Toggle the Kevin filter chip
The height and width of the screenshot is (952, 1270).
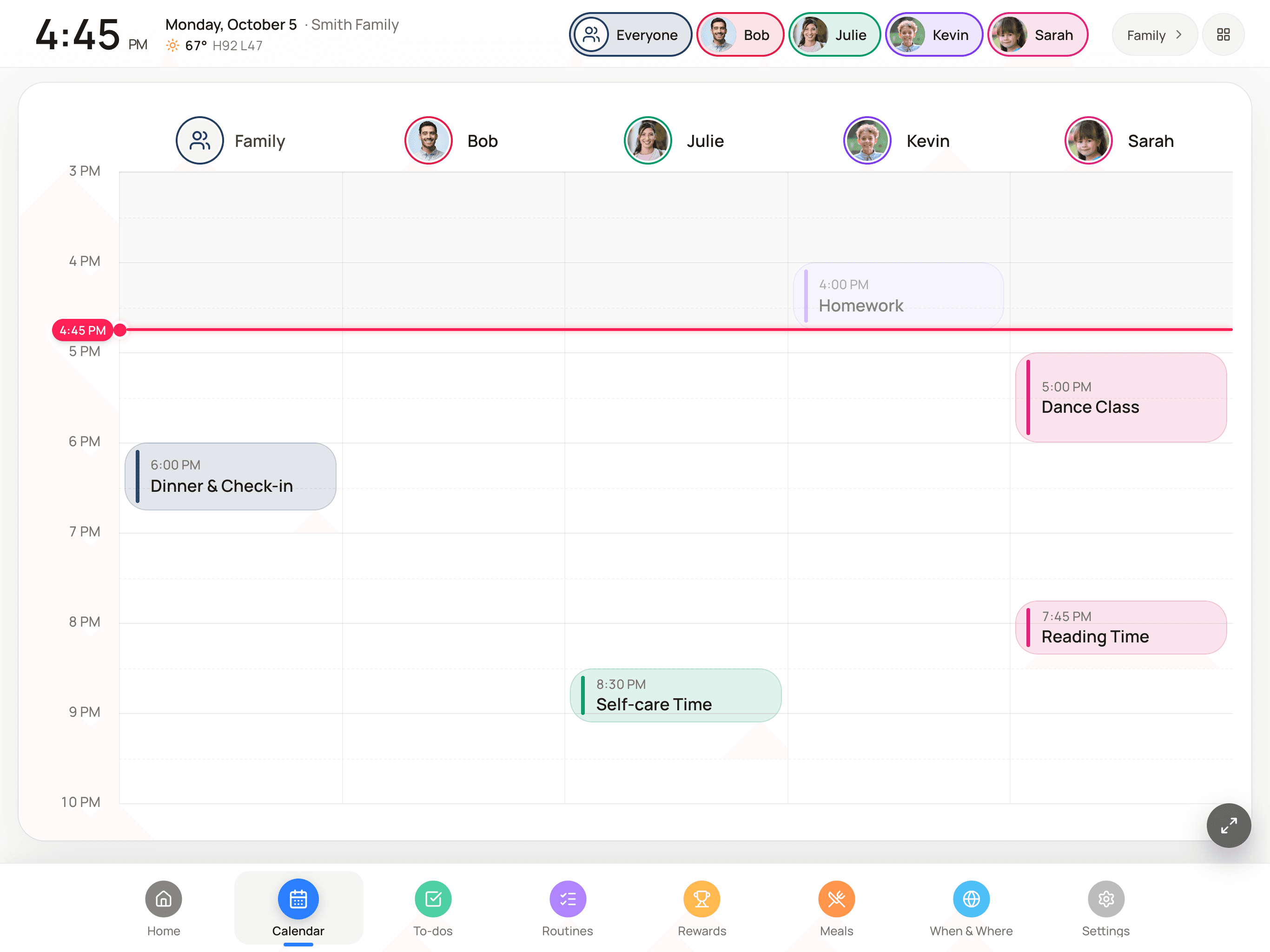point(933,34)
